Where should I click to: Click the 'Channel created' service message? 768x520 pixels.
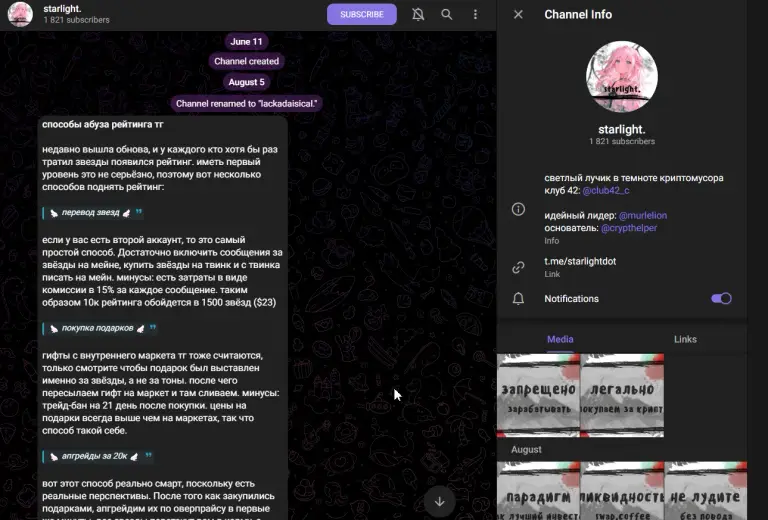[246, 61]
